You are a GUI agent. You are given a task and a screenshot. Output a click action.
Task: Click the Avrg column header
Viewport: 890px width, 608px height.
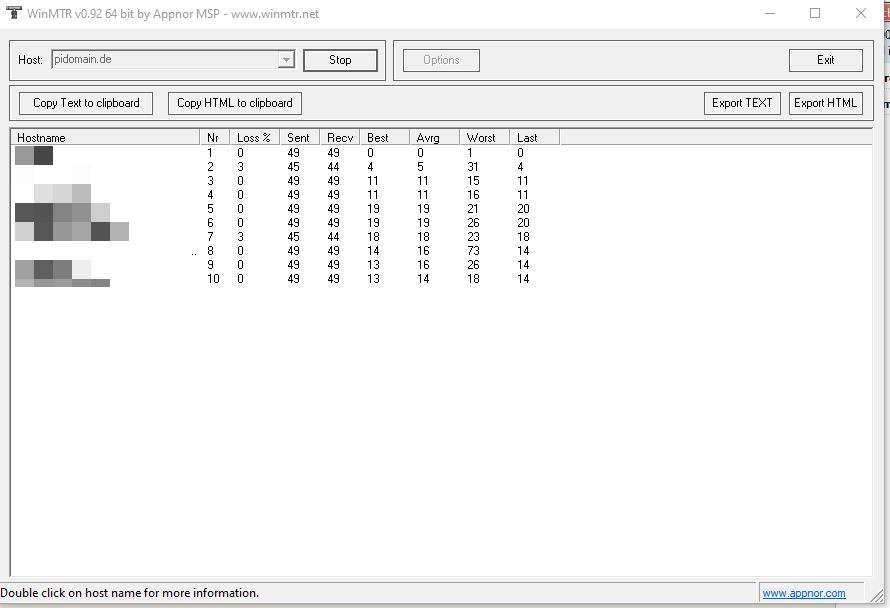point(434,138)
